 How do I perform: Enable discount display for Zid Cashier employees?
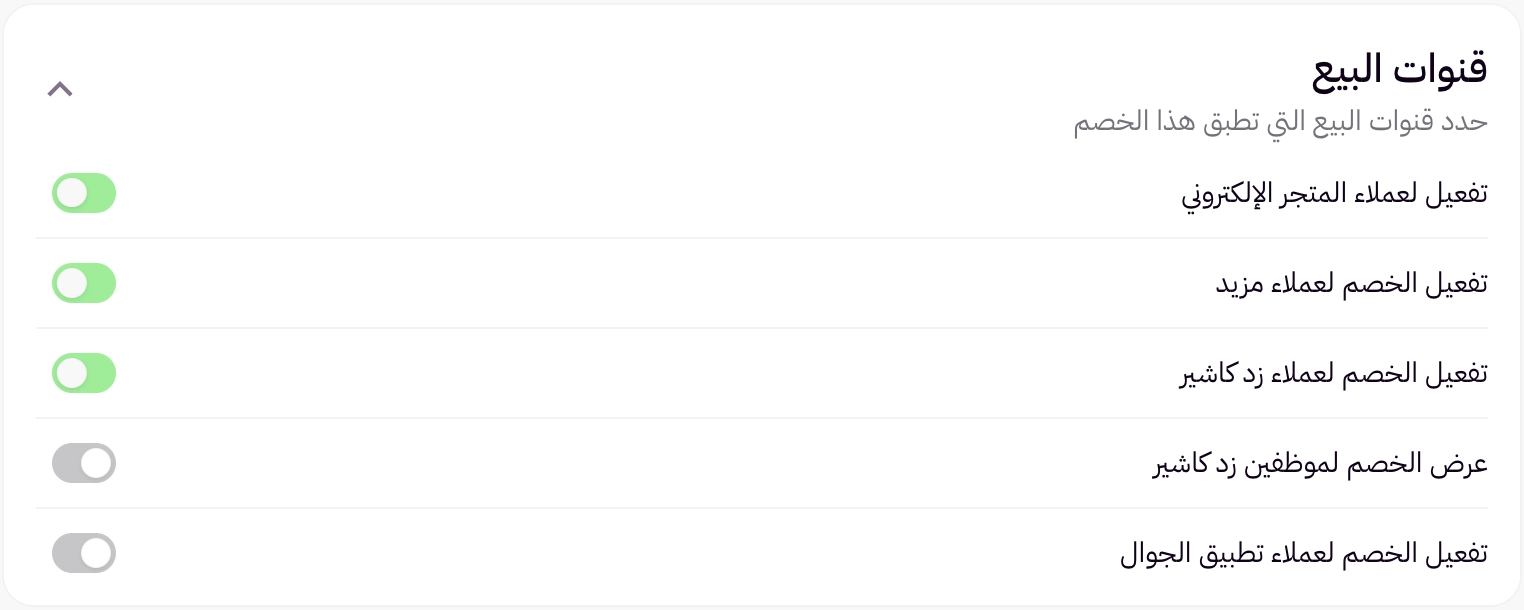[84, 463]
